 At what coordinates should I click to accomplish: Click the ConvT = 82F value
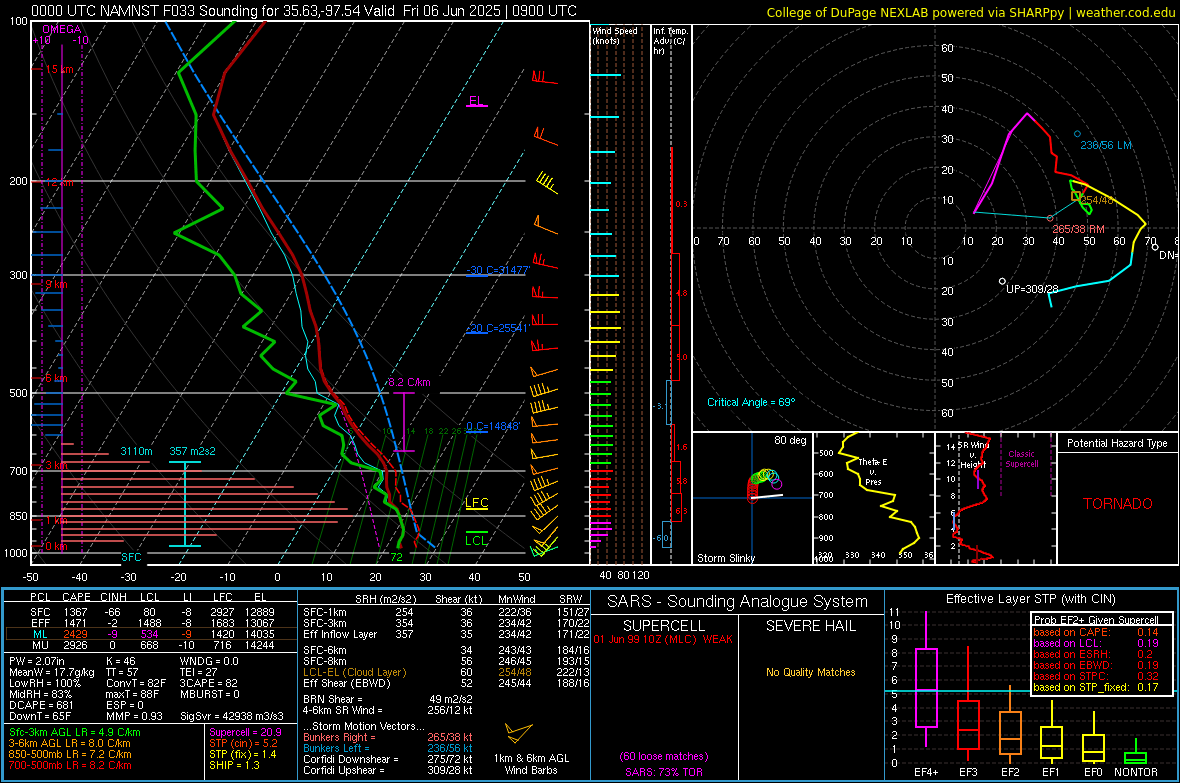point(135,683)
